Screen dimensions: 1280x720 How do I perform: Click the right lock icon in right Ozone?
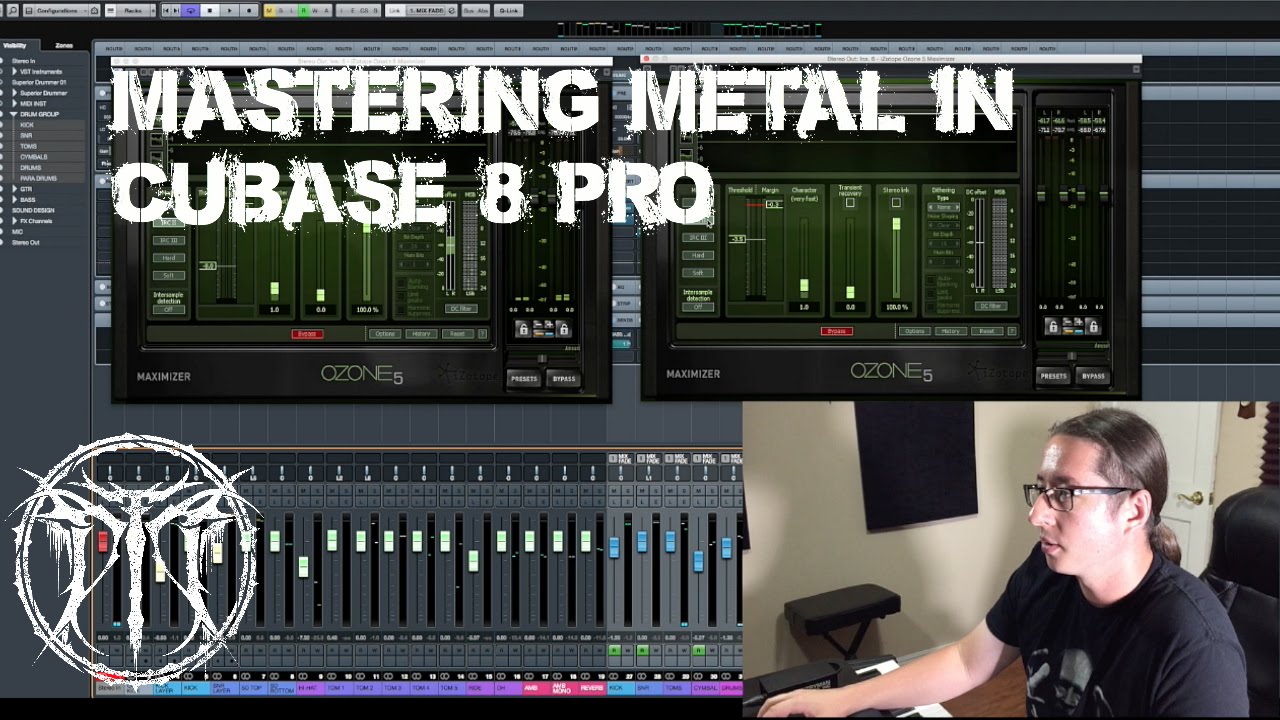coord(1093,326)
